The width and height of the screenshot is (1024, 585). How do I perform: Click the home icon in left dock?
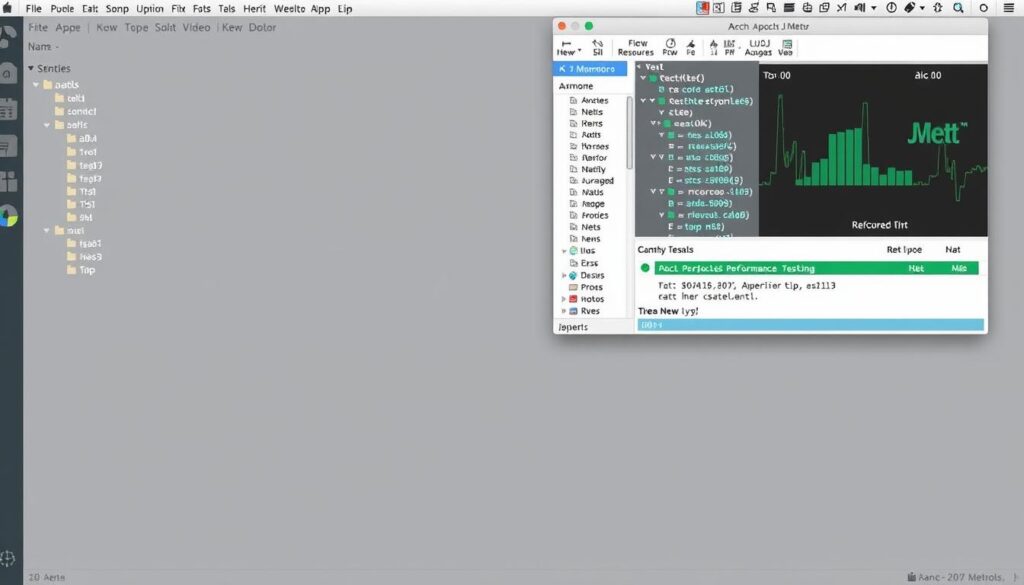(9, 74)
